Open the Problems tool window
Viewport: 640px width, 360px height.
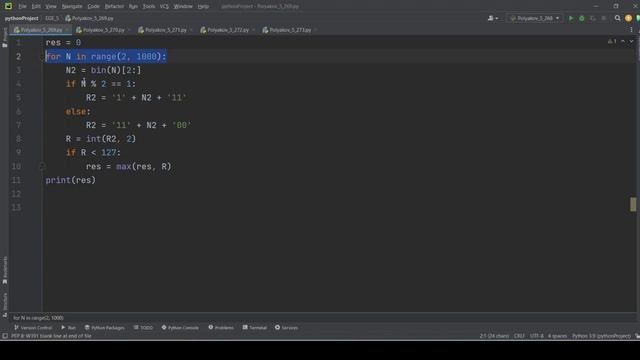[221, 327]
